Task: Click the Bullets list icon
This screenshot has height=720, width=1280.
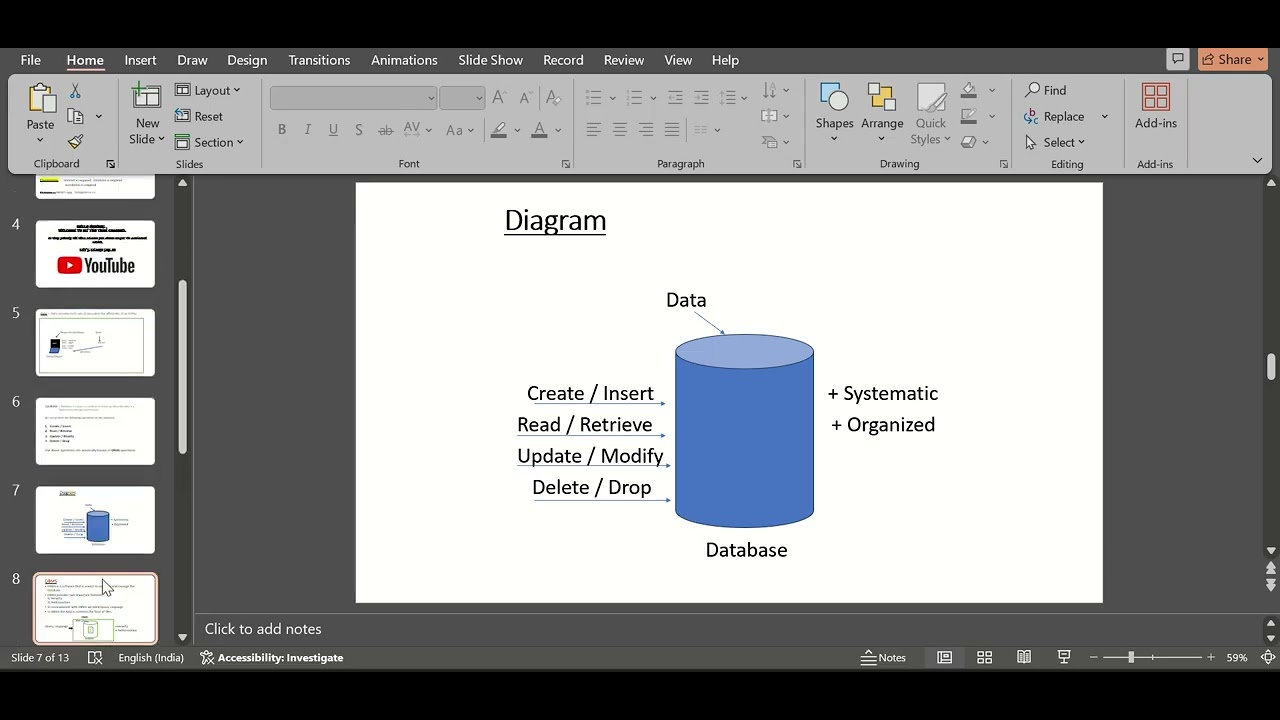Action: coord(594,98)
